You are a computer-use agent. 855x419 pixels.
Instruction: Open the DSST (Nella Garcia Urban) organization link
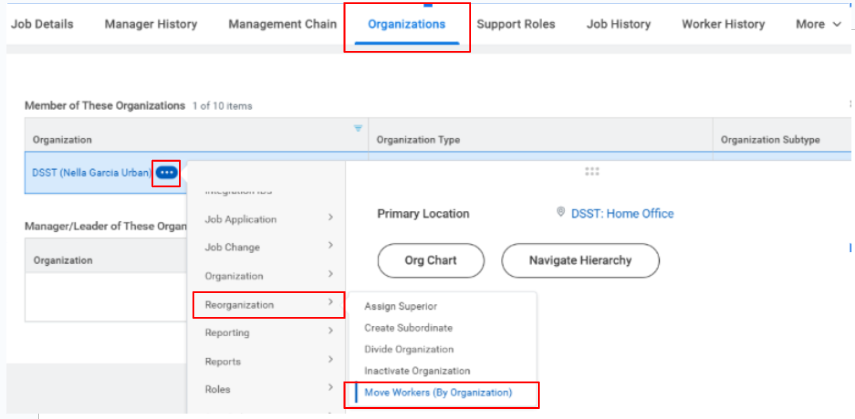click(91, 173)
